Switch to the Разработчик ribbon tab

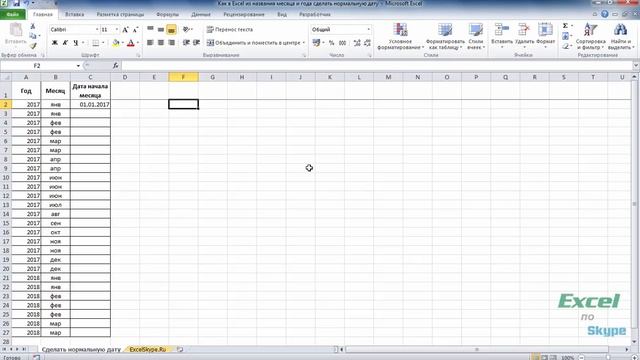point(315,14)
